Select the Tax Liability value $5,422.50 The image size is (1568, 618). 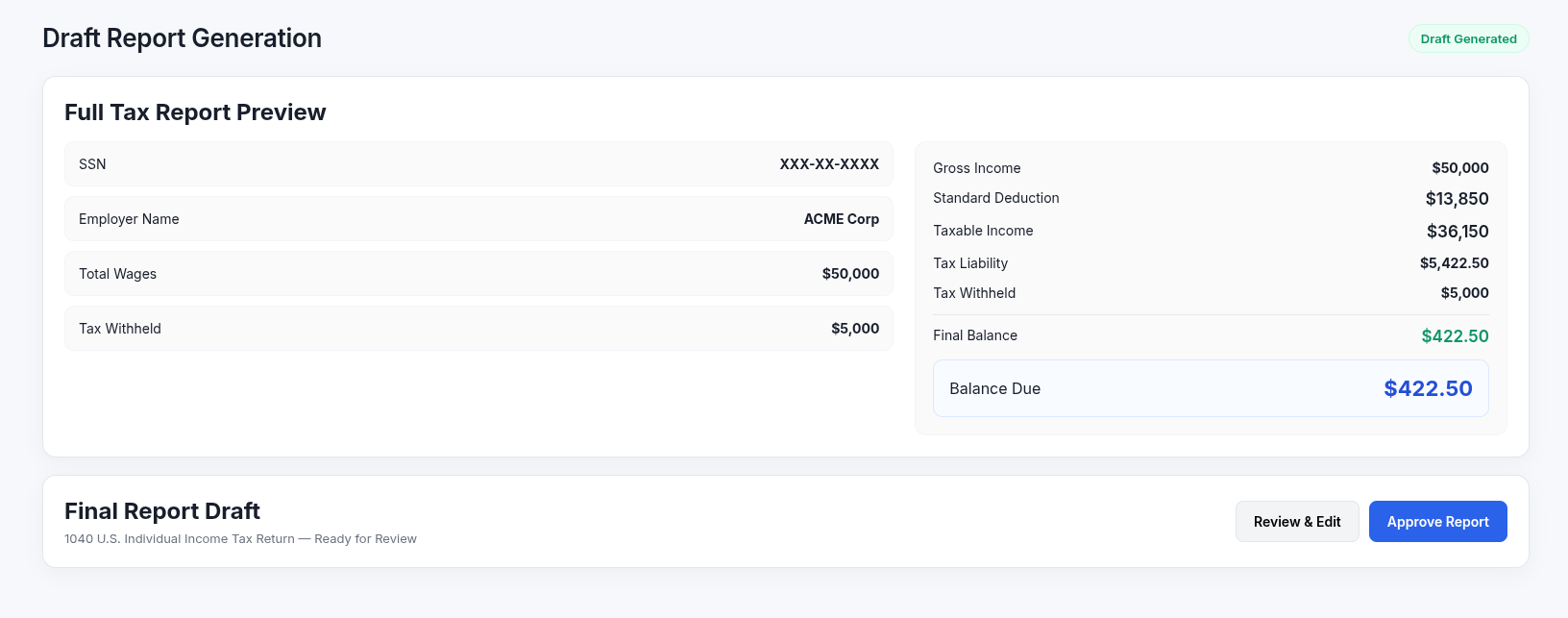pyautogui.click(x=1455, y=263)
